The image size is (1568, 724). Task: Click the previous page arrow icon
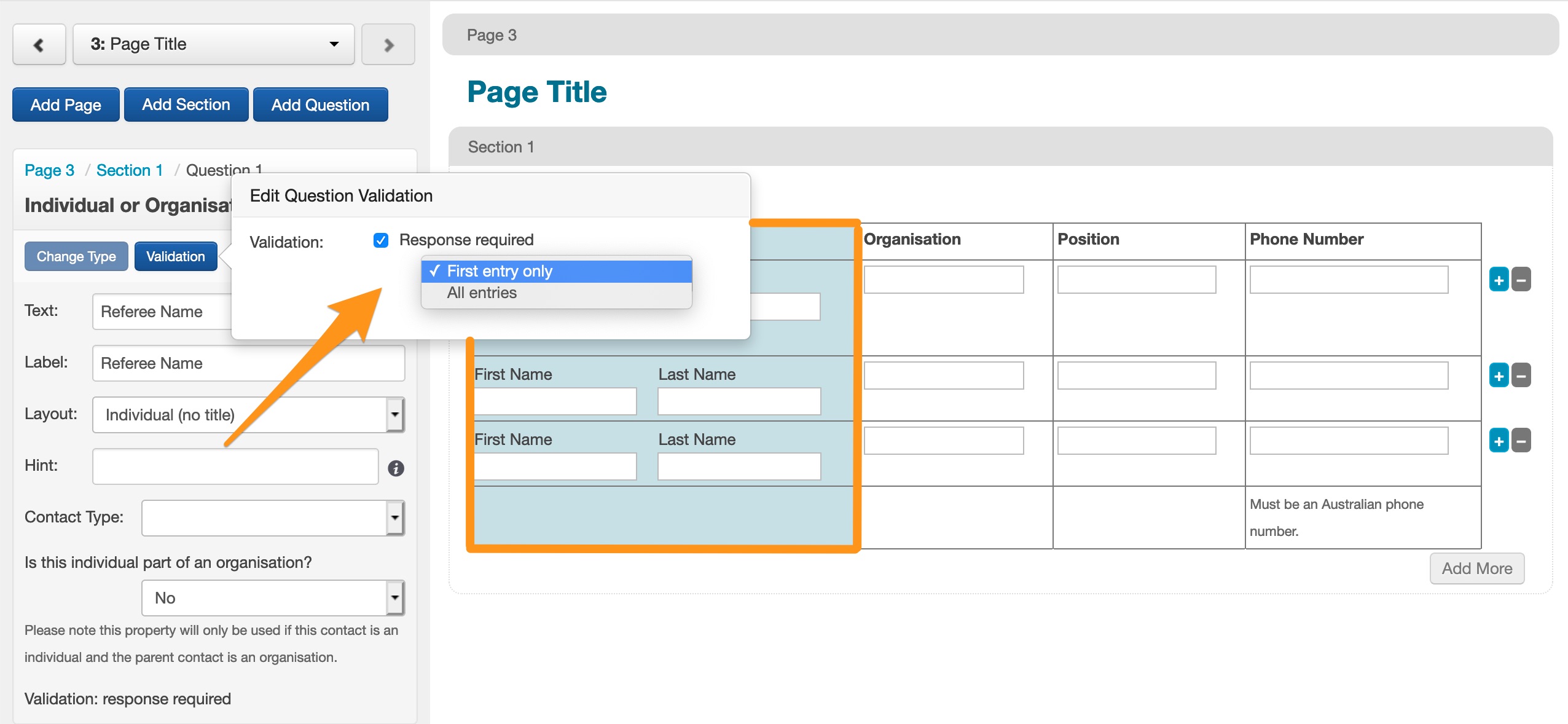point(39,44)
